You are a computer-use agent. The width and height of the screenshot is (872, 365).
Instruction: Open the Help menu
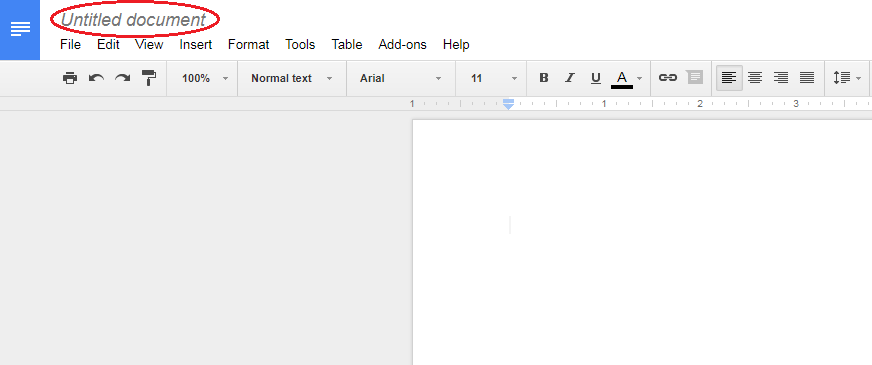click(x=456, y=45)
